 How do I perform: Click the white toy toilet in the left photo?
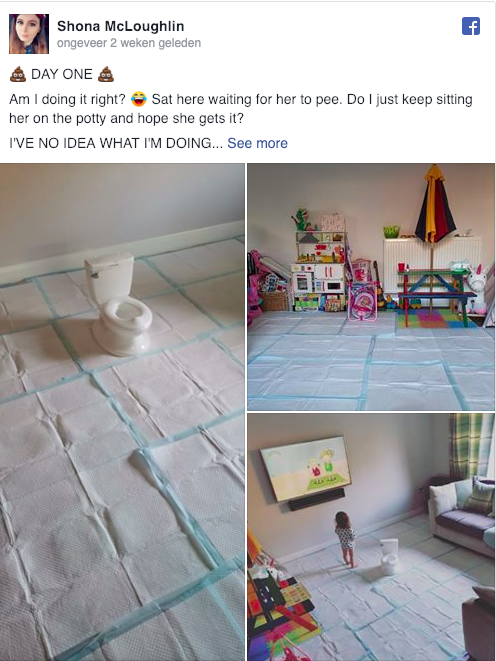pyautogui.click(x=118, y=304)
